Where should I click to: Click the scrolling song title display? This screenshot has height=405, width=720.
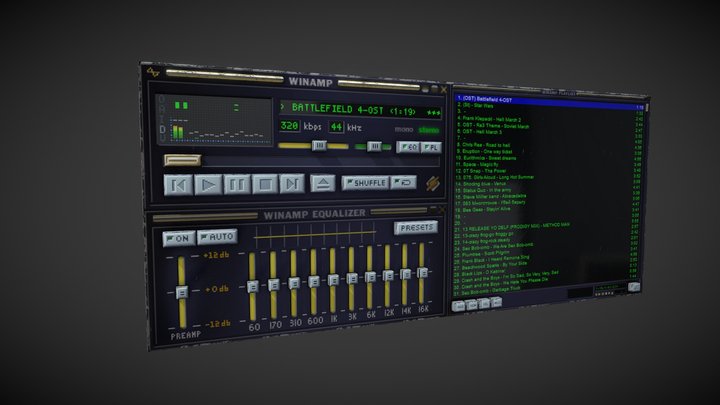[360, 110]
